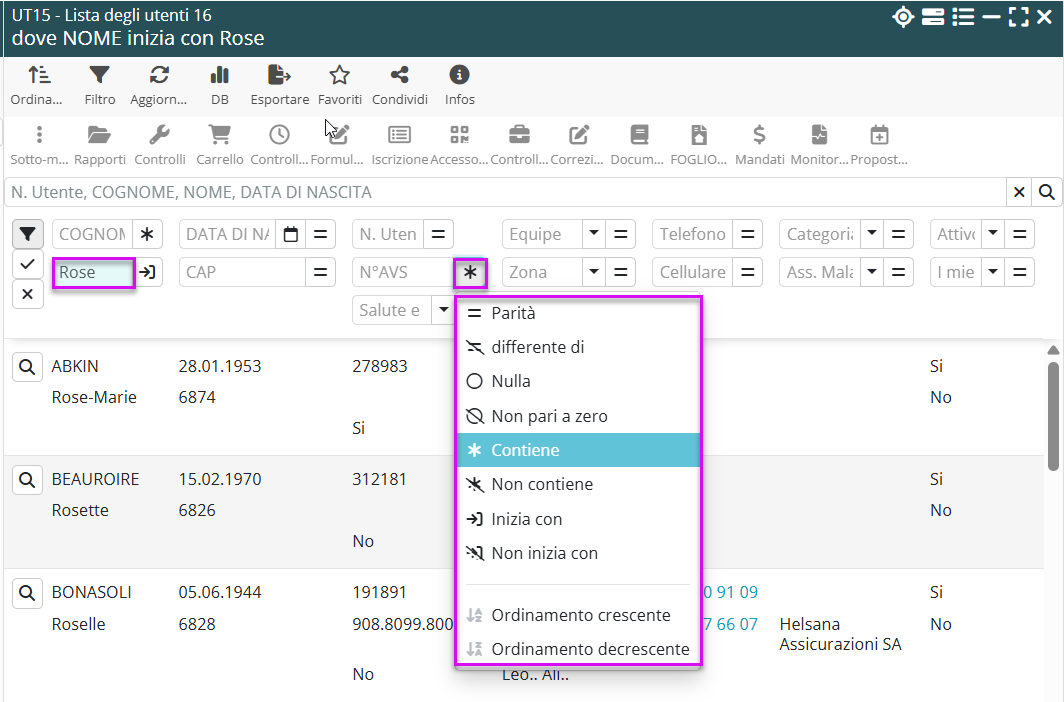Toggle the filter panel funnel button
Image resolution: width=1064 pixels, height=702 pixels.
coord(28,235)
